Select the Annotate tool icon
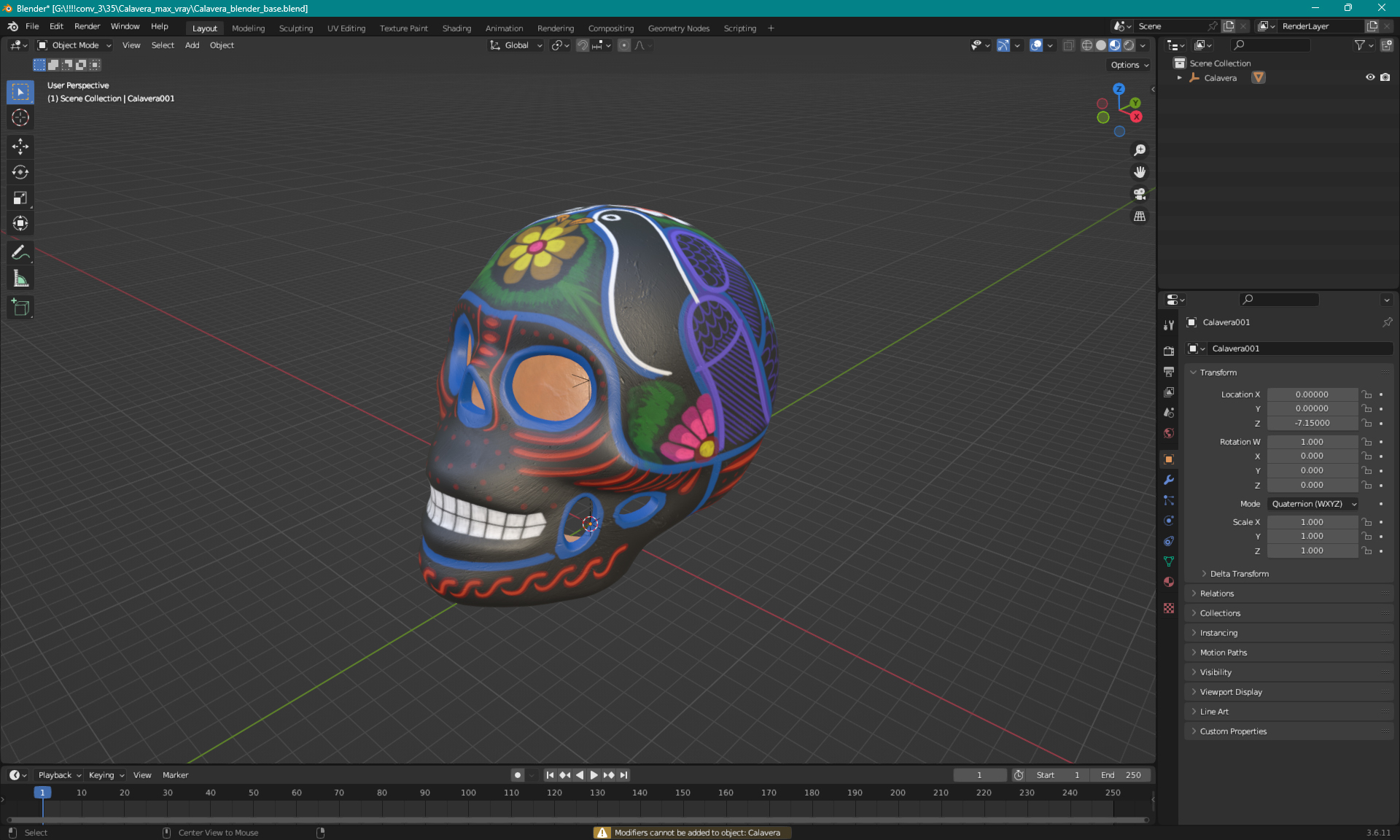The height and width of the screenshot is (840, 1400). click(20, 252)
